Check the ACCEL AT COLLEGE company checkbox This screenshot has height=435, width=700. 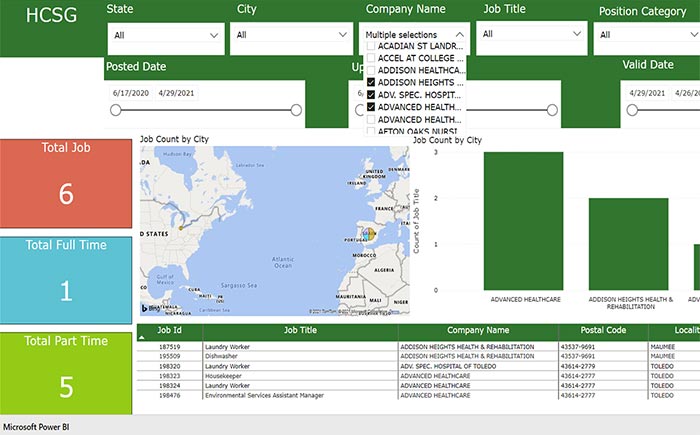point(371,58)
